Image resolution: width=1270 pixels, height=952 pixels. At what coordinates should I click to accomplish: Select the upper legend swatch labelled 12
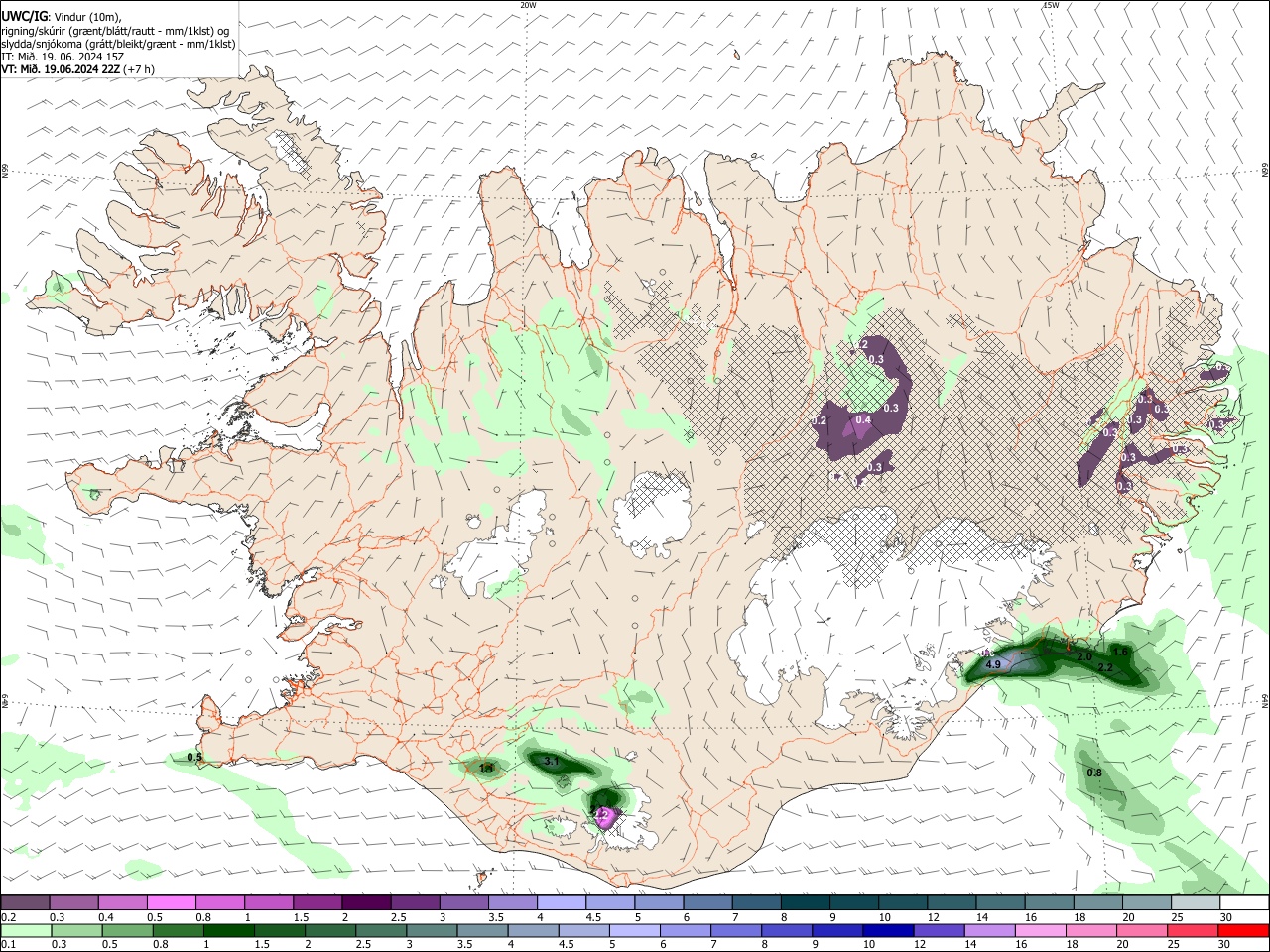coord(952,903)
